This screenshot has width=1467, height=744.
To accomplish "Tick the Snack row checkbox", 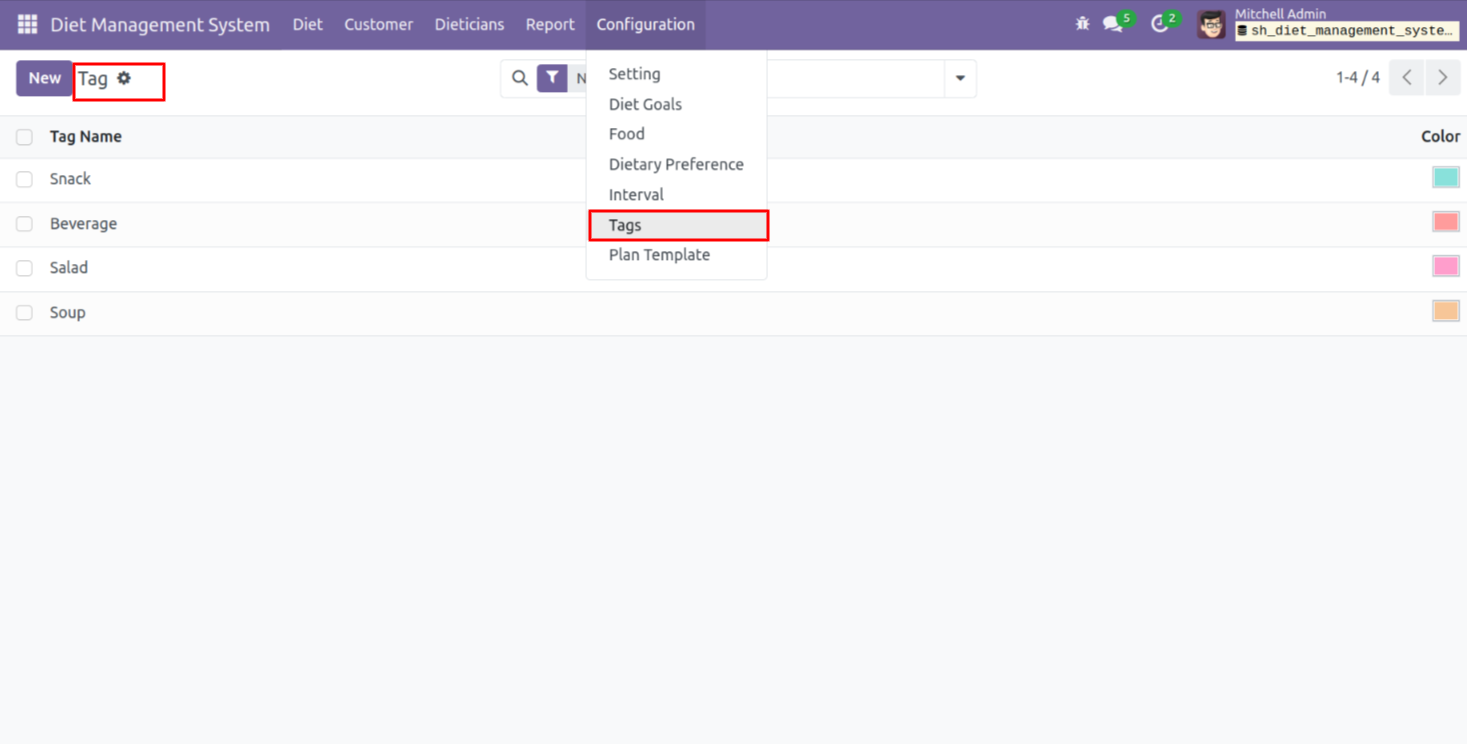I will coord(25,180).
